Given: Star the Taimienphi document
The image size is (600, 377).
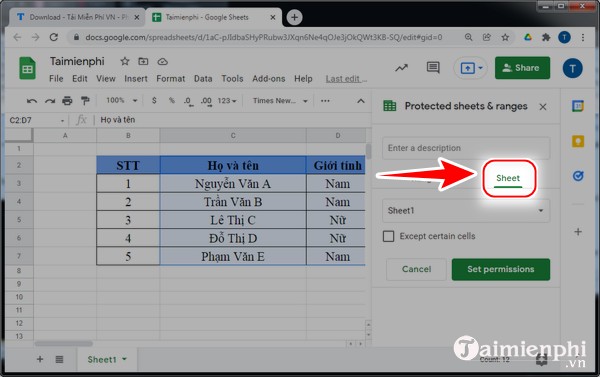Looking at the screenshot, I should click(125, 61).
